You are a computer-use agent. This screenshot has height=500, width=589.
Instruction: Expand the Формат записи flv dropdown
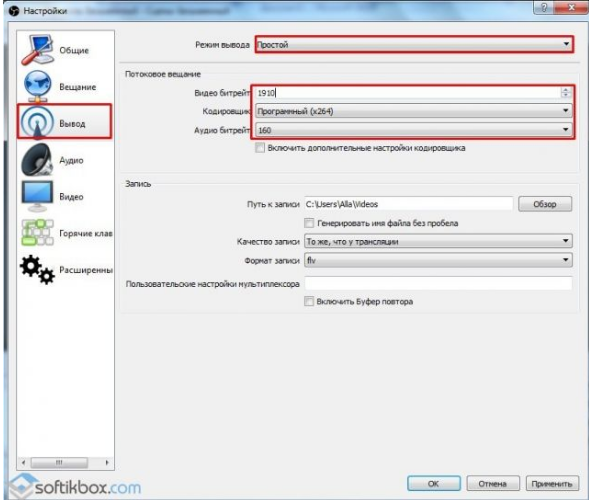[x=438, y=260]
